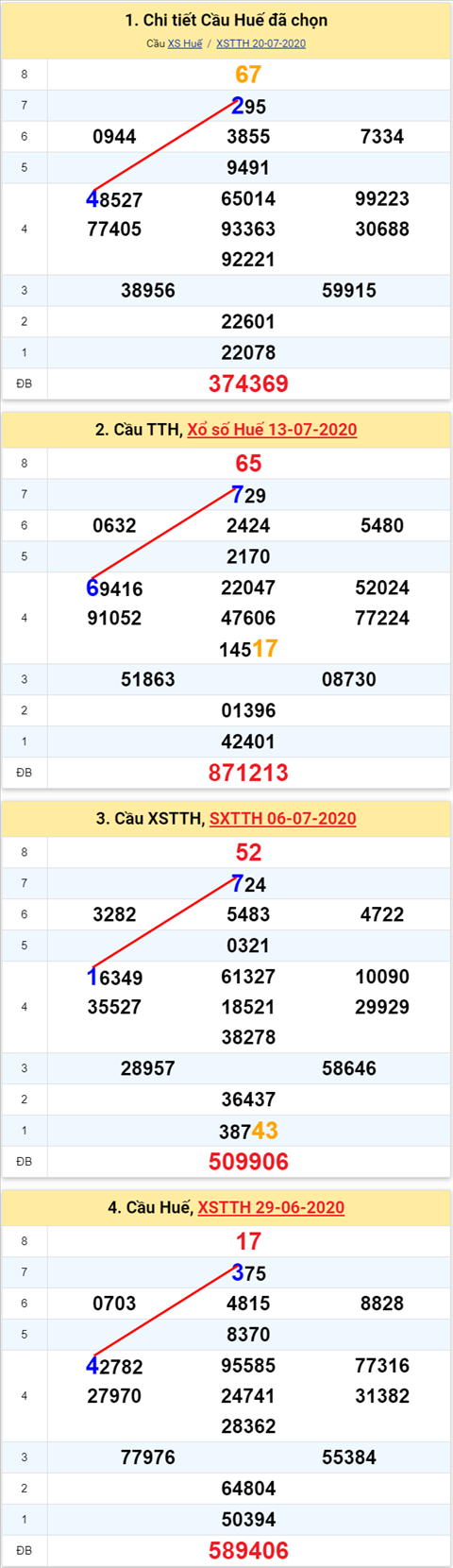Select the special prize number 871213
Screen dimensions: 453x1568
click(x=248, y=773)
